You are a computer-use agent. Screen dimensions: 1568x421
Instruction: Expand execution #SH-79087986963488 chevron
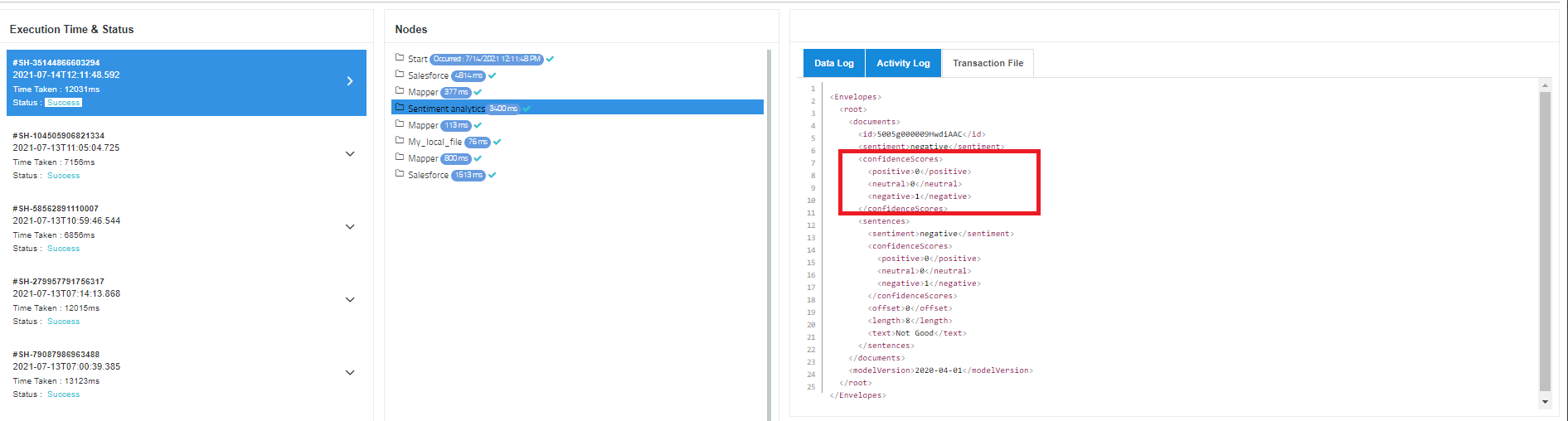click(x=350, y=373)
